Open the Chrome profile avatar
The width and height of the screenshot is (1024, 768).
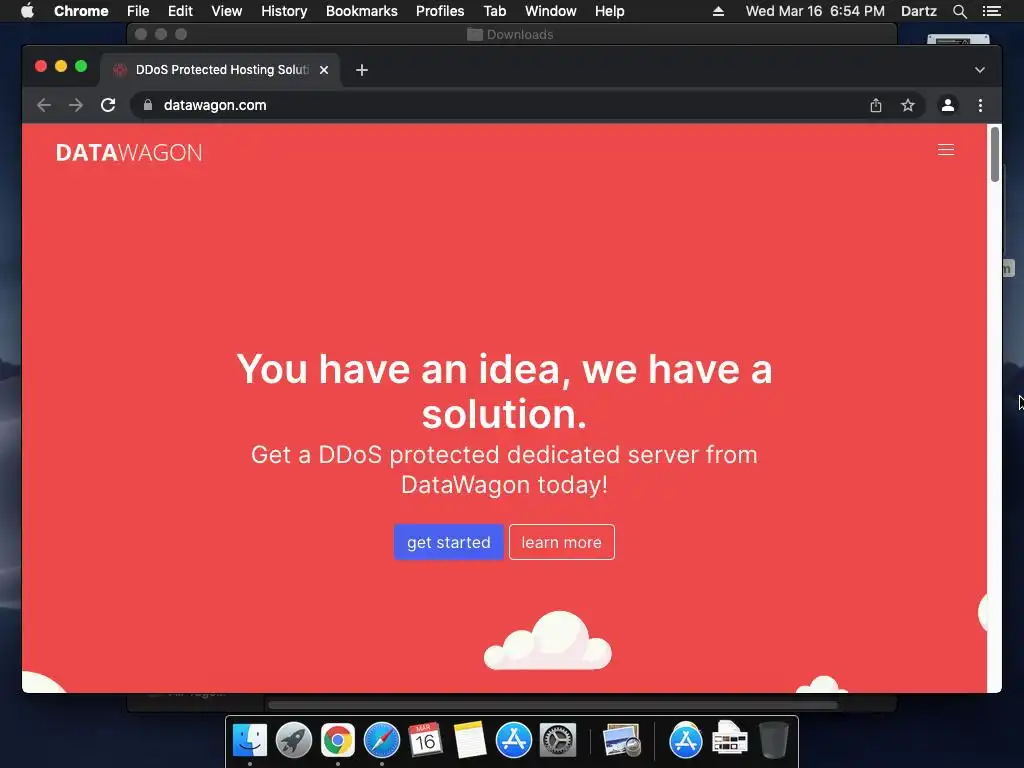pos(948,105)
